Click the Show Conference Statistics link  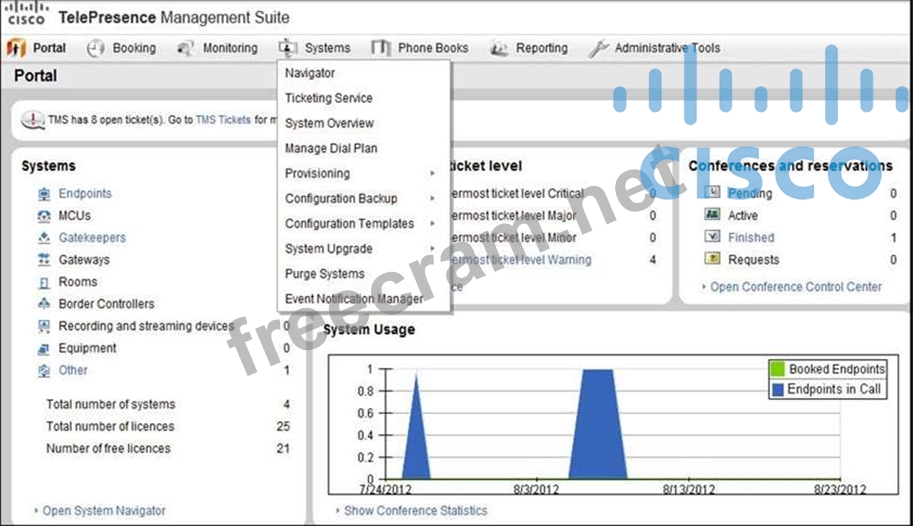(x=415, y=511)
